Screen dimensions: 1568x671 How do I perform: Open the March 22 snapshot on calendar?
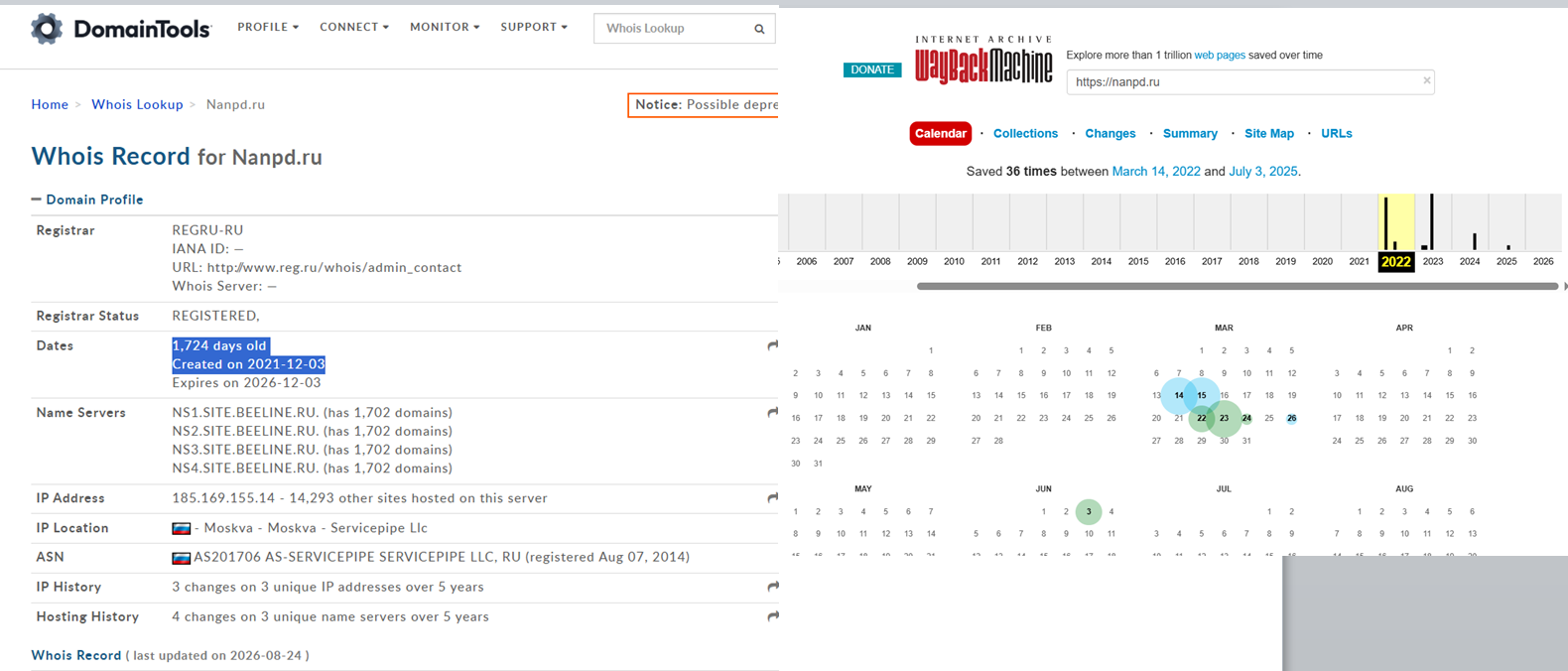point(1201,418)
